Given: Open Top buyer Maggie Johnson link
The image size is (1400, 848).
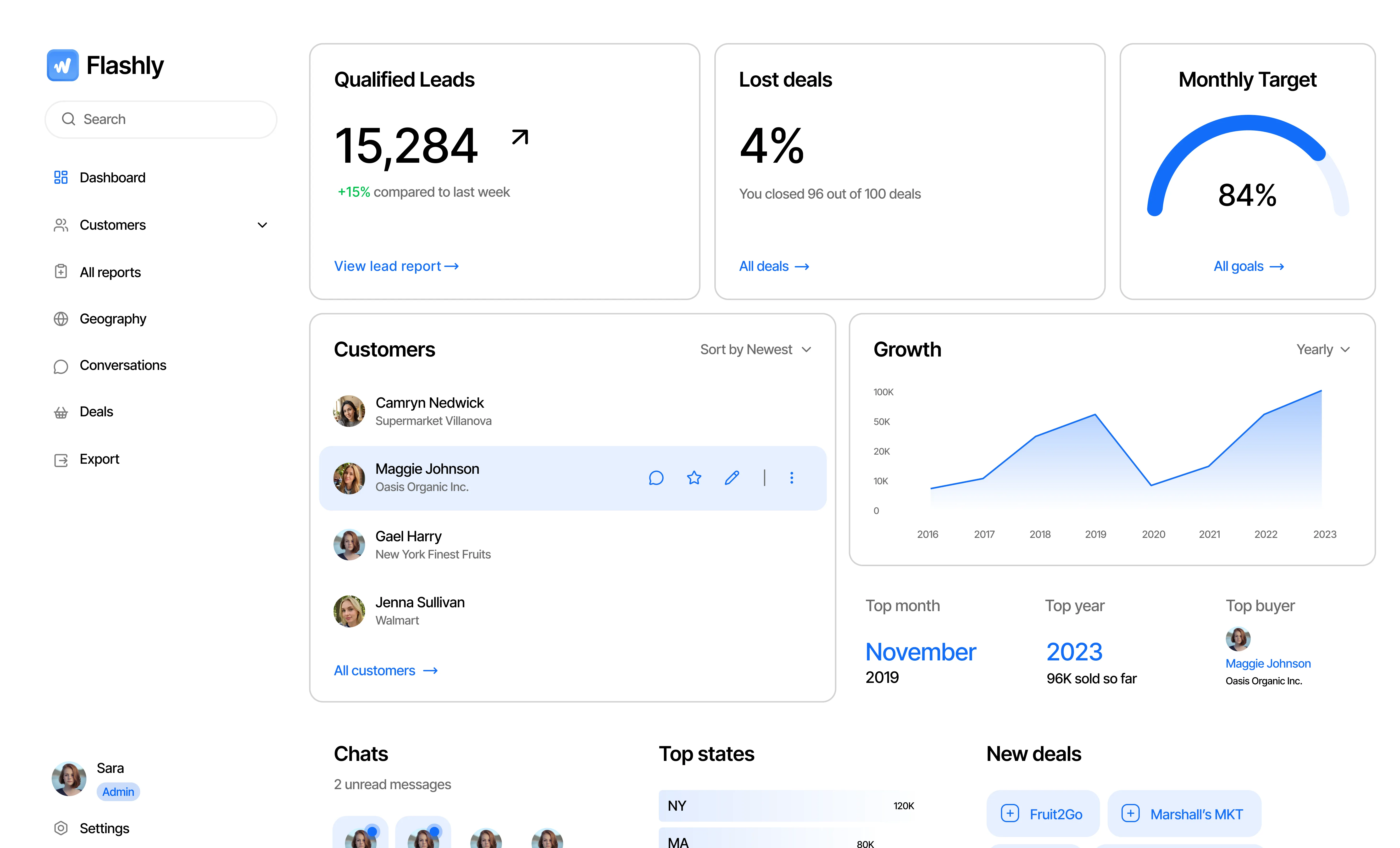Looking at the screenshot, I should (x=1268, y=663).
